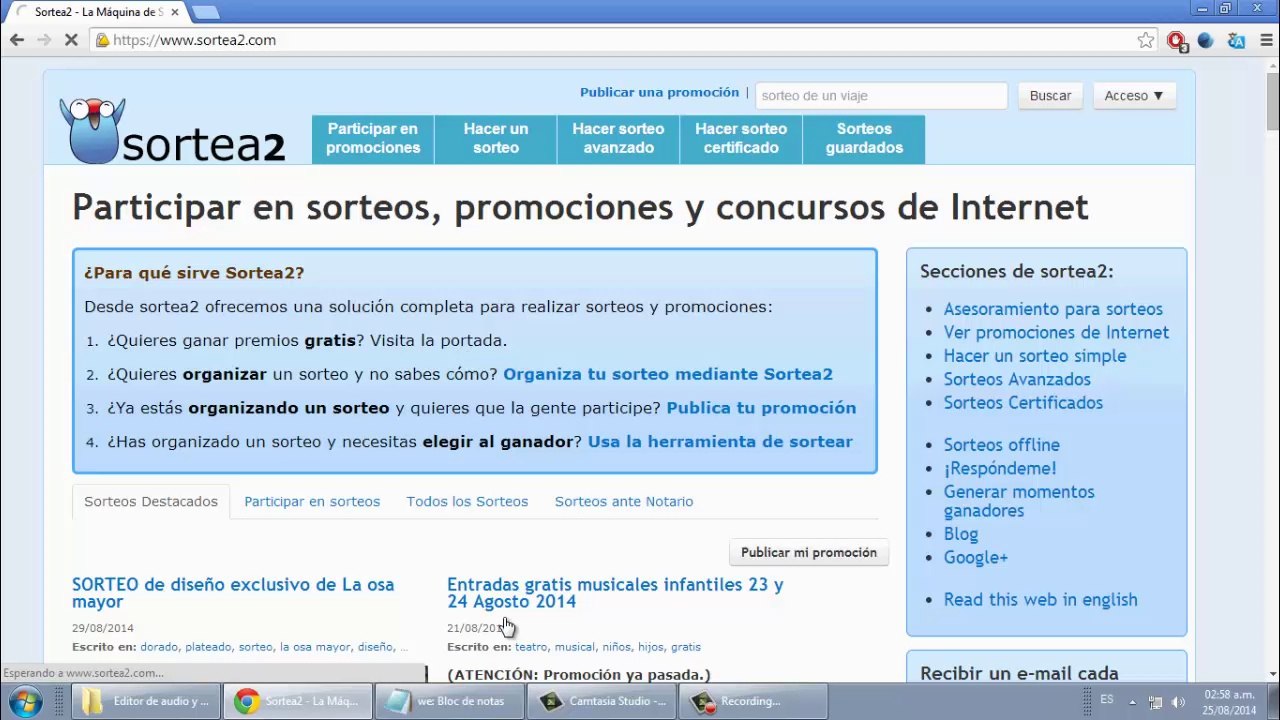
Task: Switch to 'Sorteos ante Notario' tab
Action: click(624, 502)
